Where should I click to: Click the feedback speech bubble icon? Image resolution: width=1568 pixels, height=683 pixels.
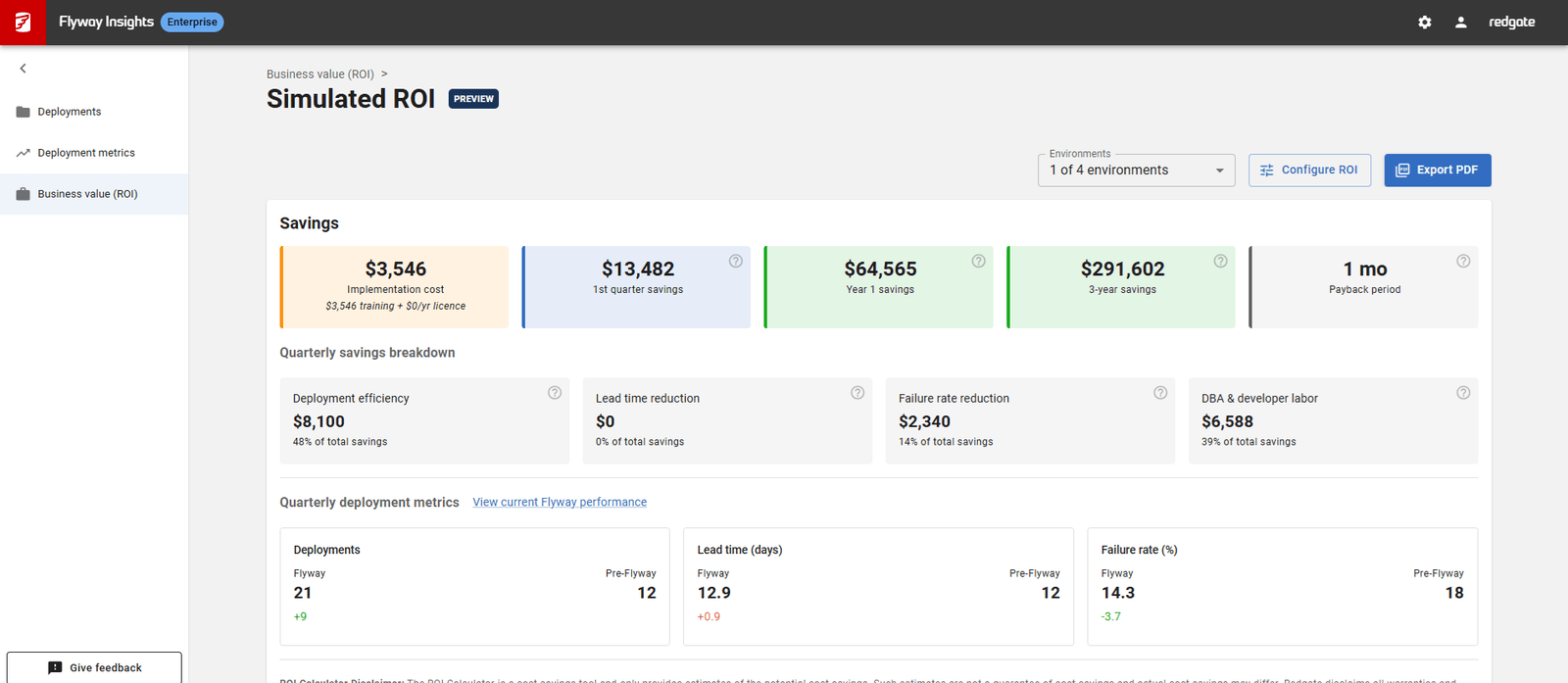click(x=55, y=667)
